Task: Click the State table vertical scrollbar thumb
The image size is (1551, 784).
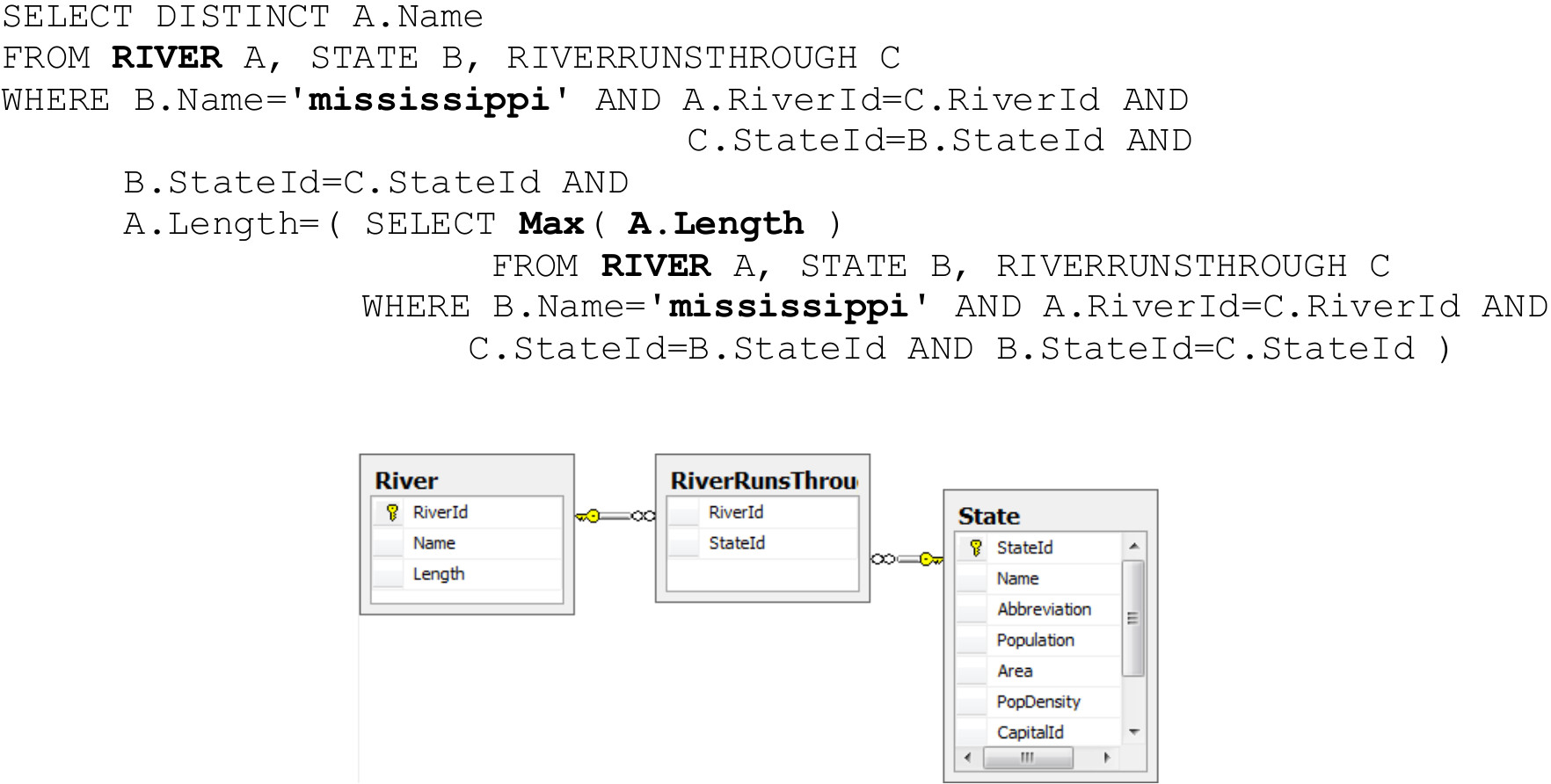Action: click(1133, 619)
